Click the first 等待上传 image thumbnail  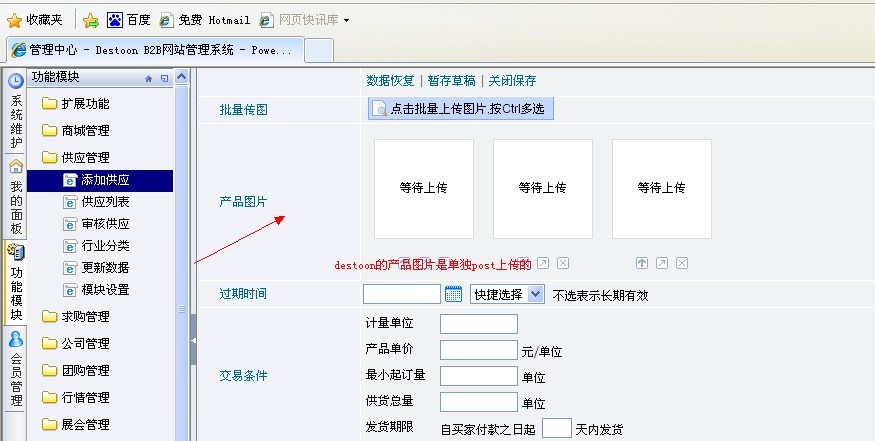423,188
